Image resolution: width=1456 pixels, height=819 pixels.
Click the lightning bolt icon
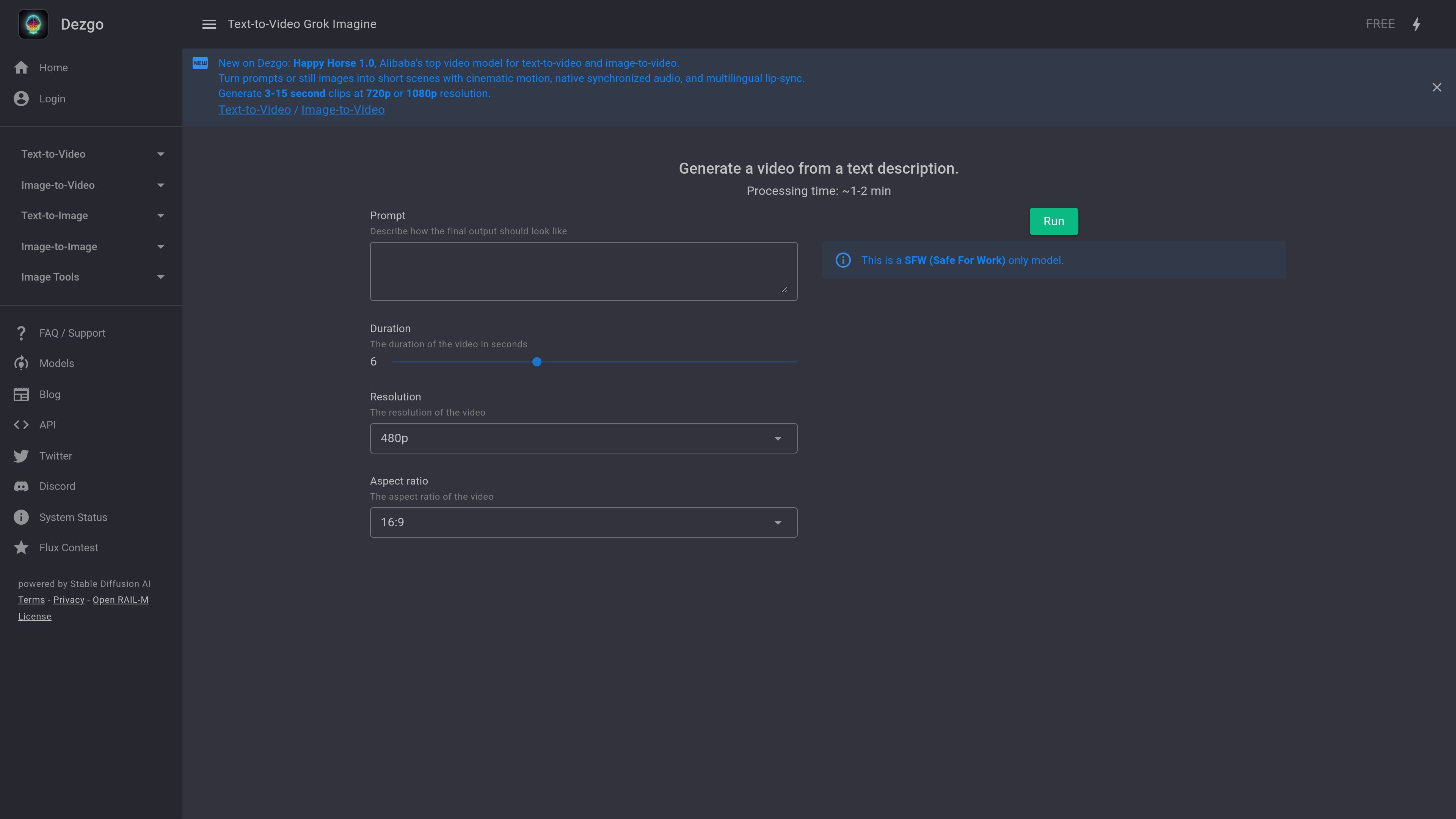[x=1417, y=24]
